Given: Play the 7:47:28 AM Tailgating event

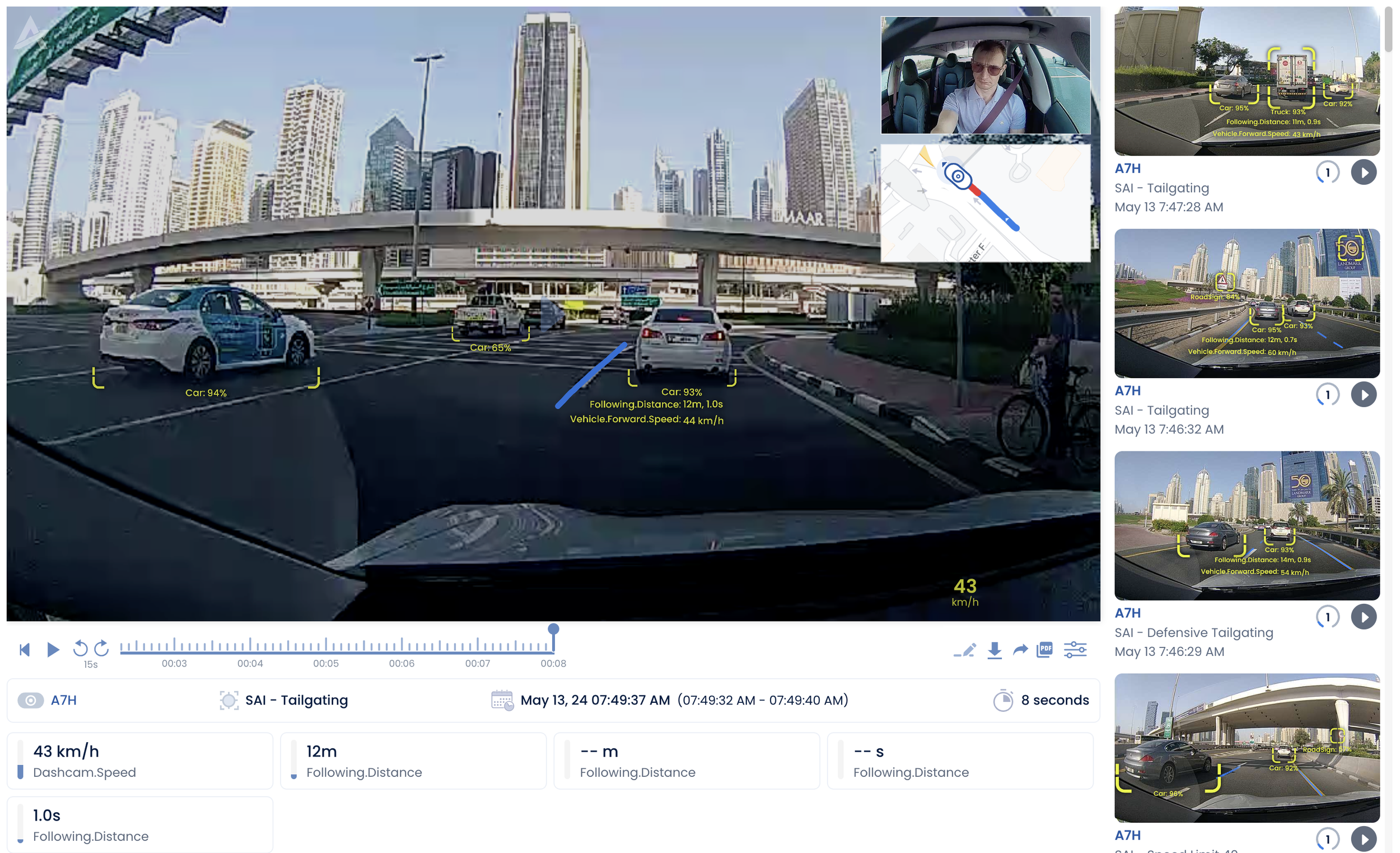Looking at the screenshot, I should tap(1364, 172).
